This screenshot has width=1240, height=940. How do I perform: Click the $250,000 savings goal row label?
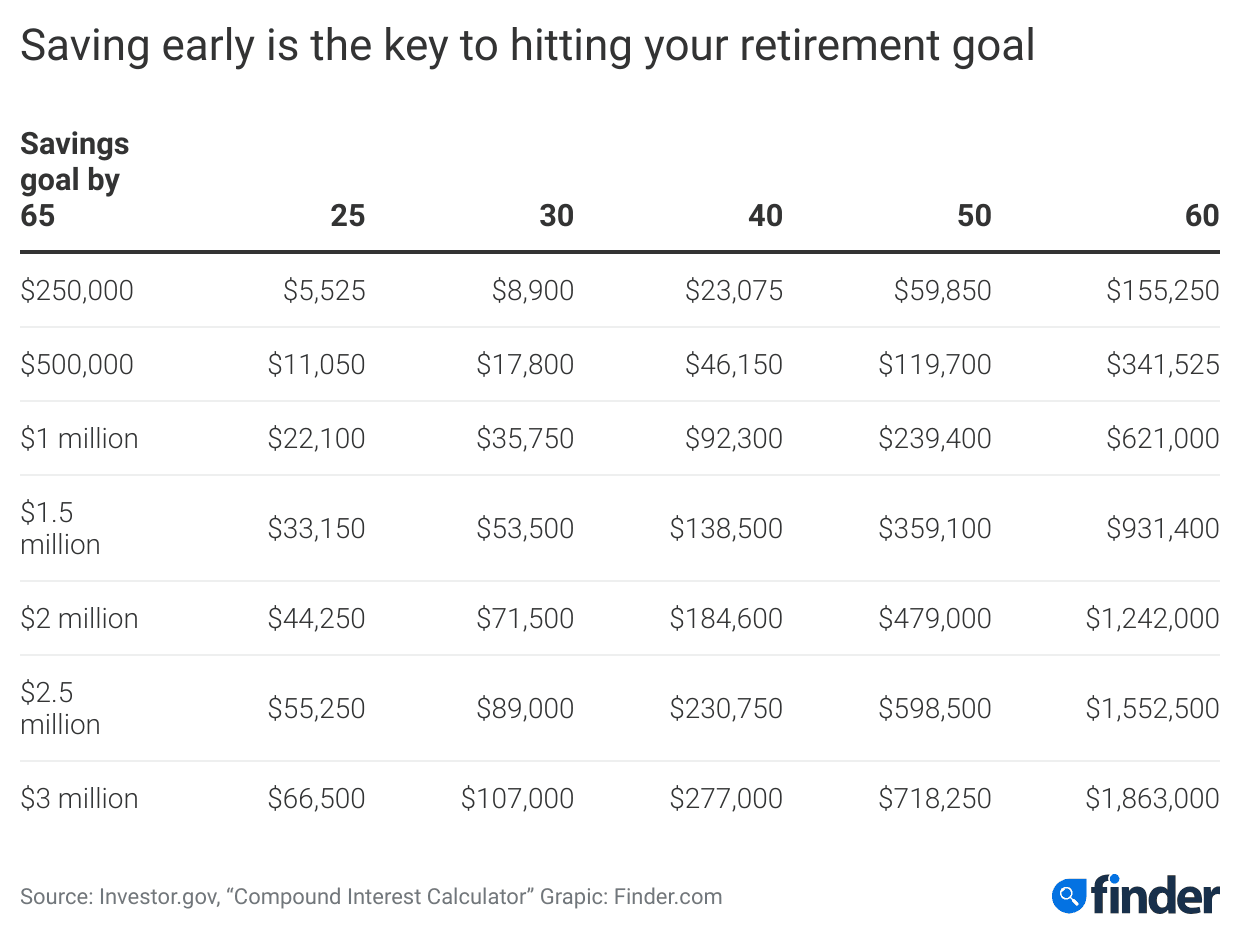tap(77, 291)
